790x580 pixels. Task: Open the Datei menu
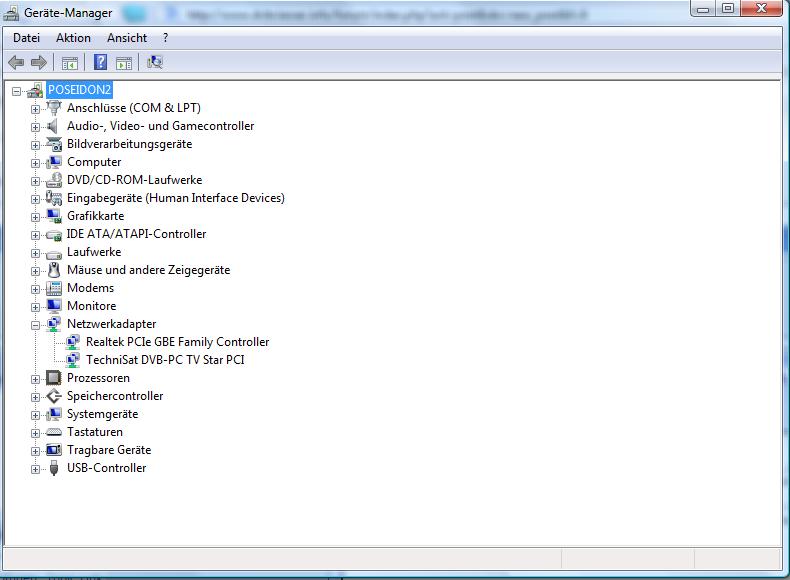point(26,38)
